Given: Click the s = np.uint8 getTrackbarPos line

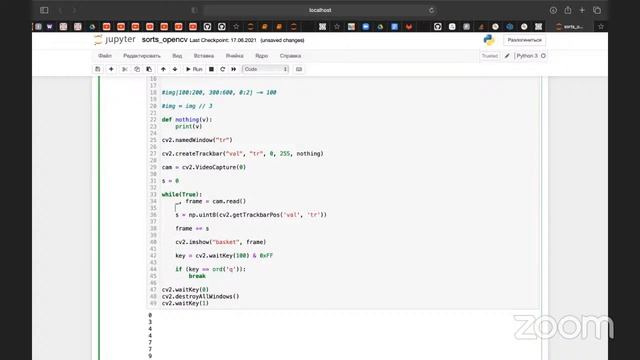Looking at the screenshot, I should [x=251, y=215].
